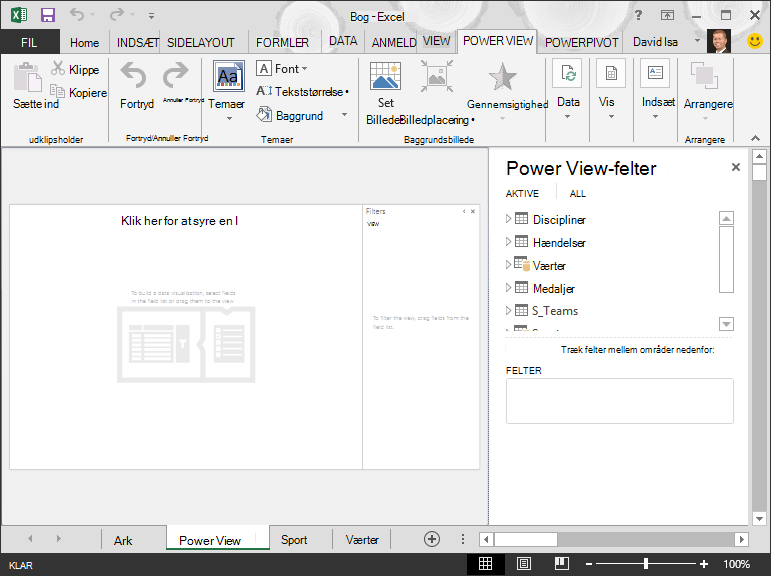Open the Font dropdown
Viewport: 771px width, 576px height.
click(282, 69)
